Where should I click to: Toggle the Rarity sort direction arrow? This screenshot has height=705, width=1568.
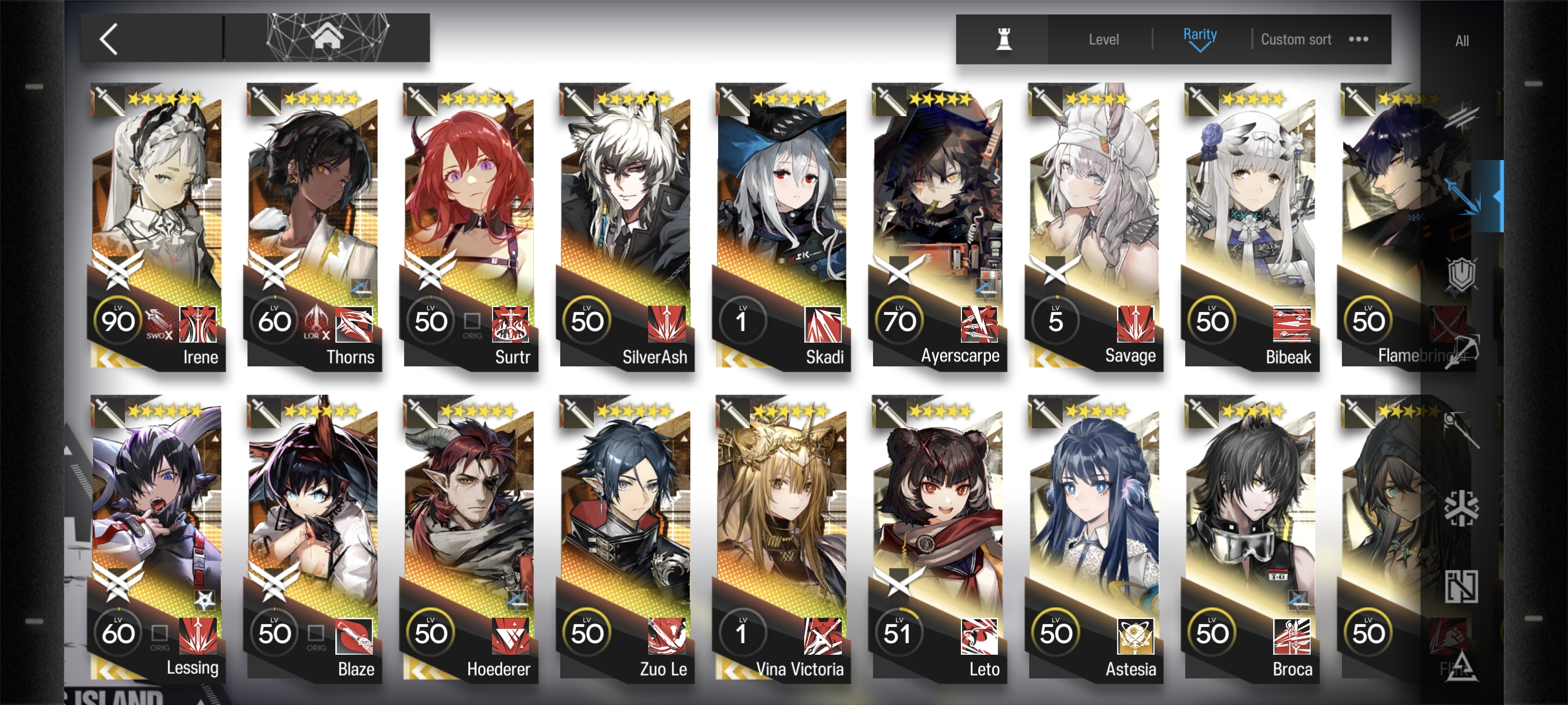click(x=1200, y=49)
